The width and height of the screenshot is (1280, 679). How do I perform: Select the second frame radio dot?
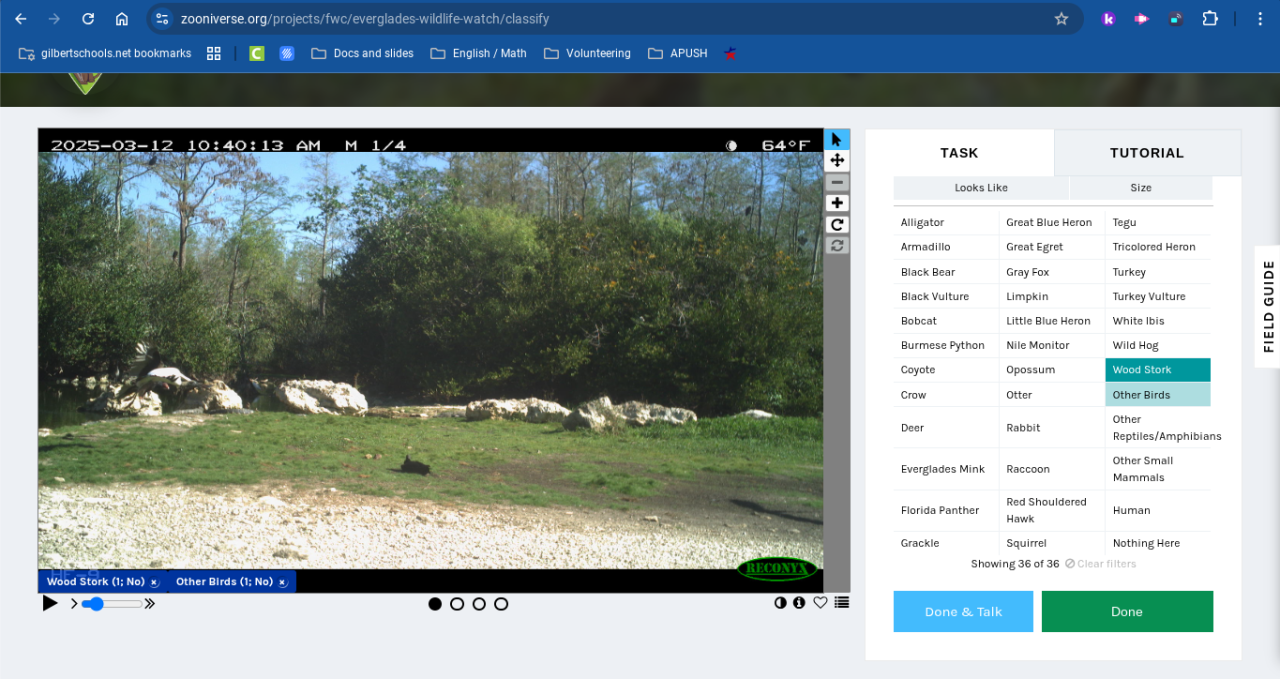(457, 604)
